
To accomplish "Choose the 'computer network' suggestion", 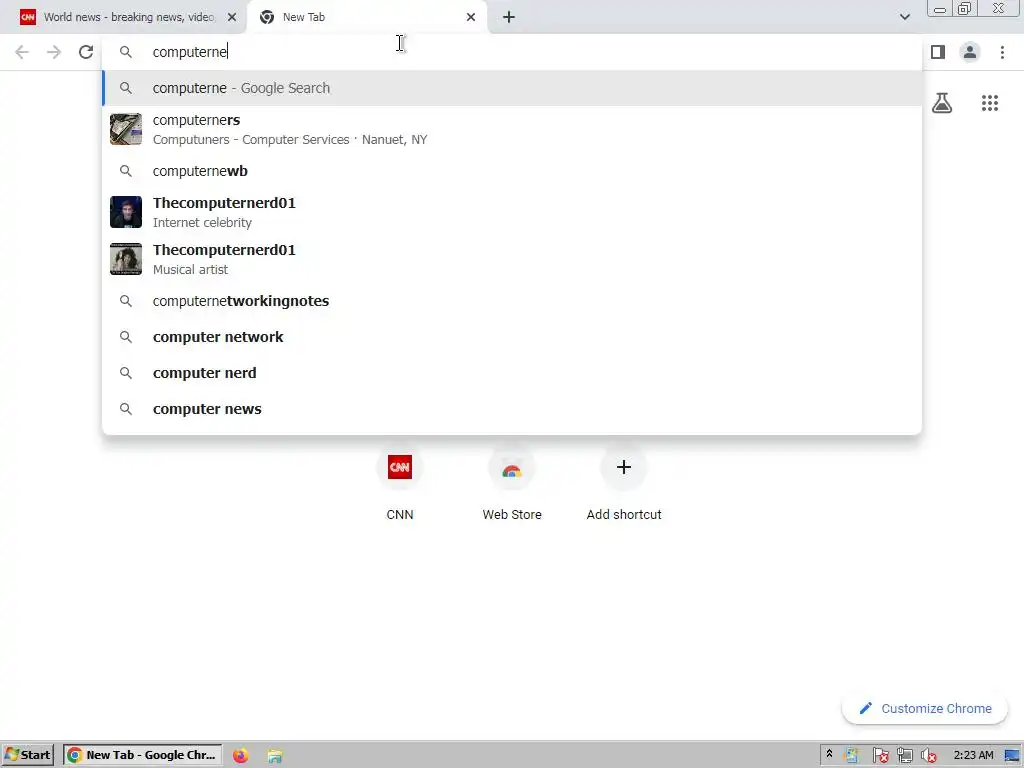I will click(512, 337).
